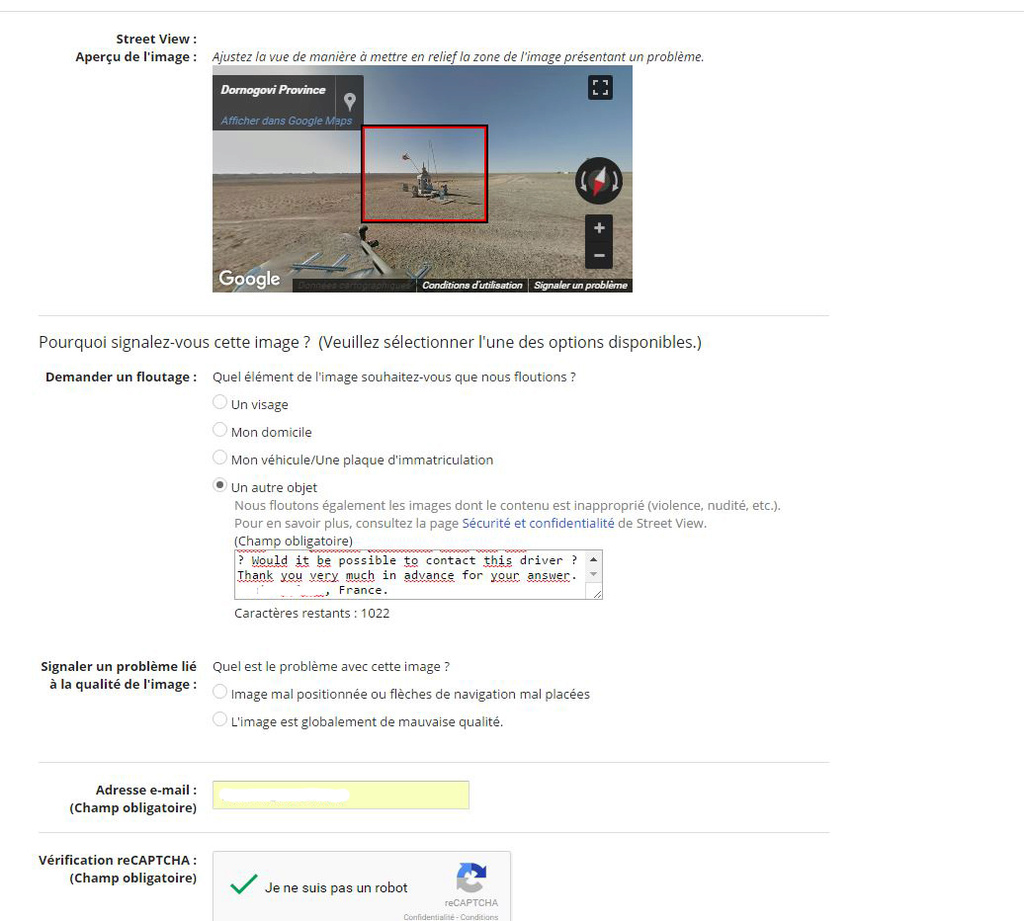Click the Adresse e-mail input field

(x=340, y=795)
